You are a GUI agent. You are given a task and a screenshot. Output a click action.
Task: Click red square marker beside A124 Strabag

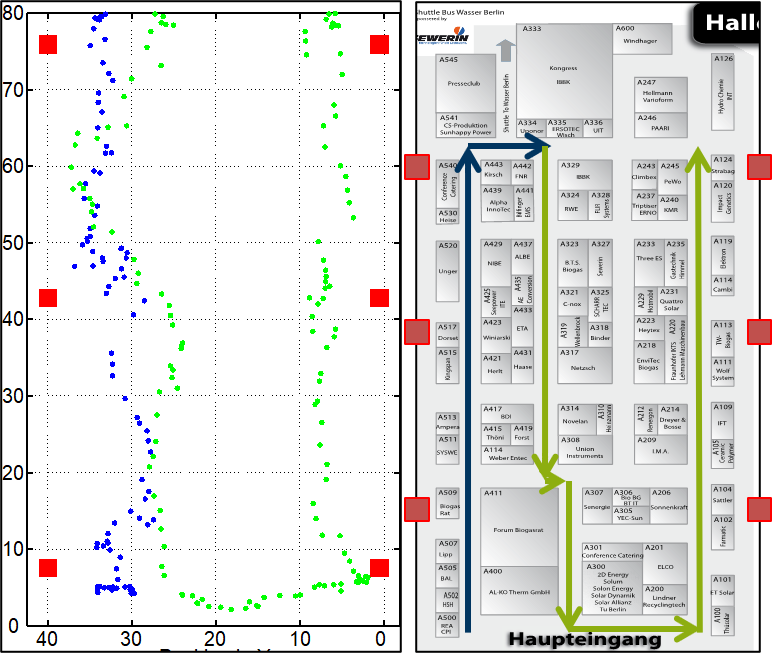(x=759, y=167)
